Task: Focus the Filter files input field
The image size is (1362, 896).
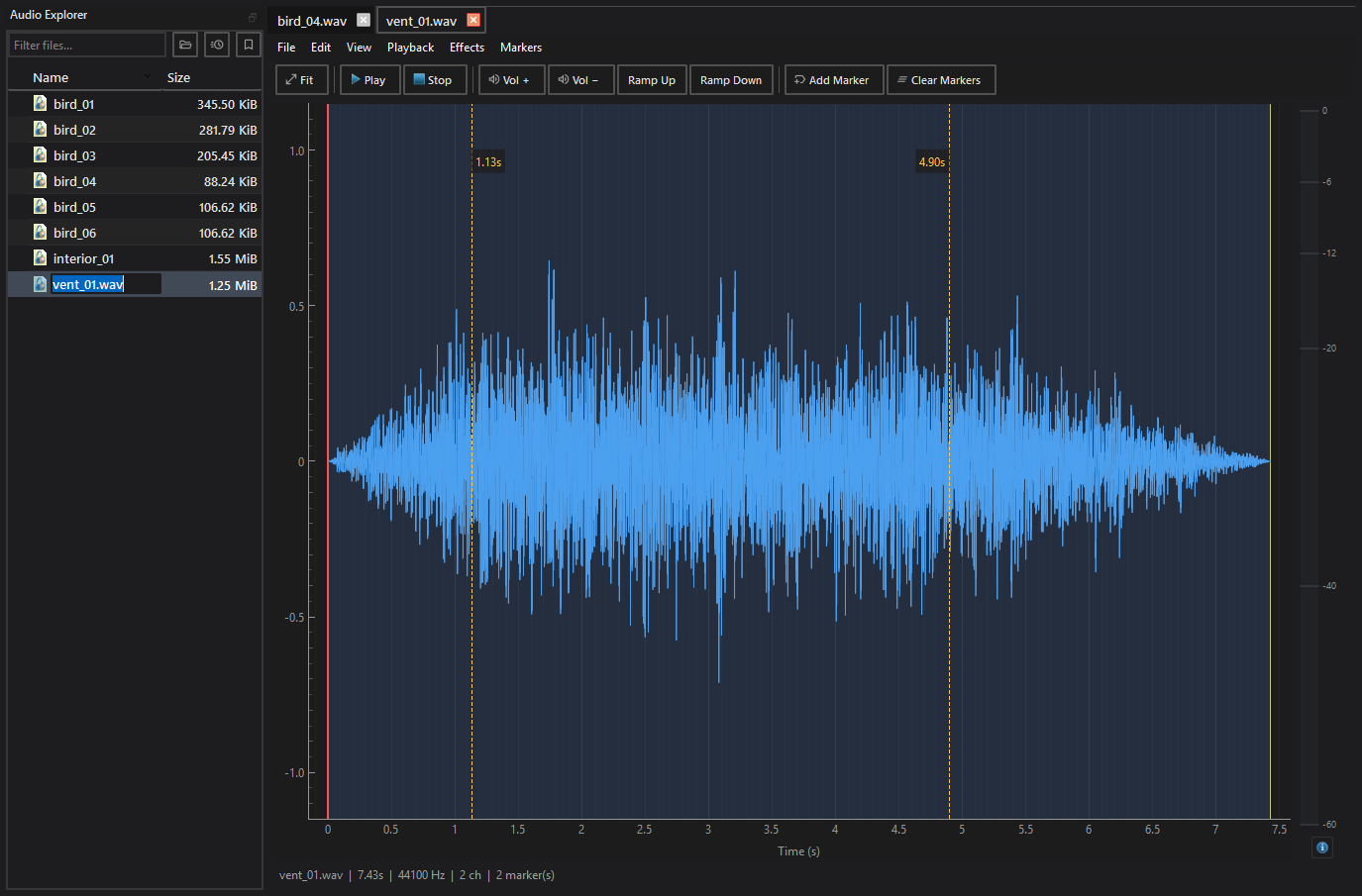Action: coord(87,45)
